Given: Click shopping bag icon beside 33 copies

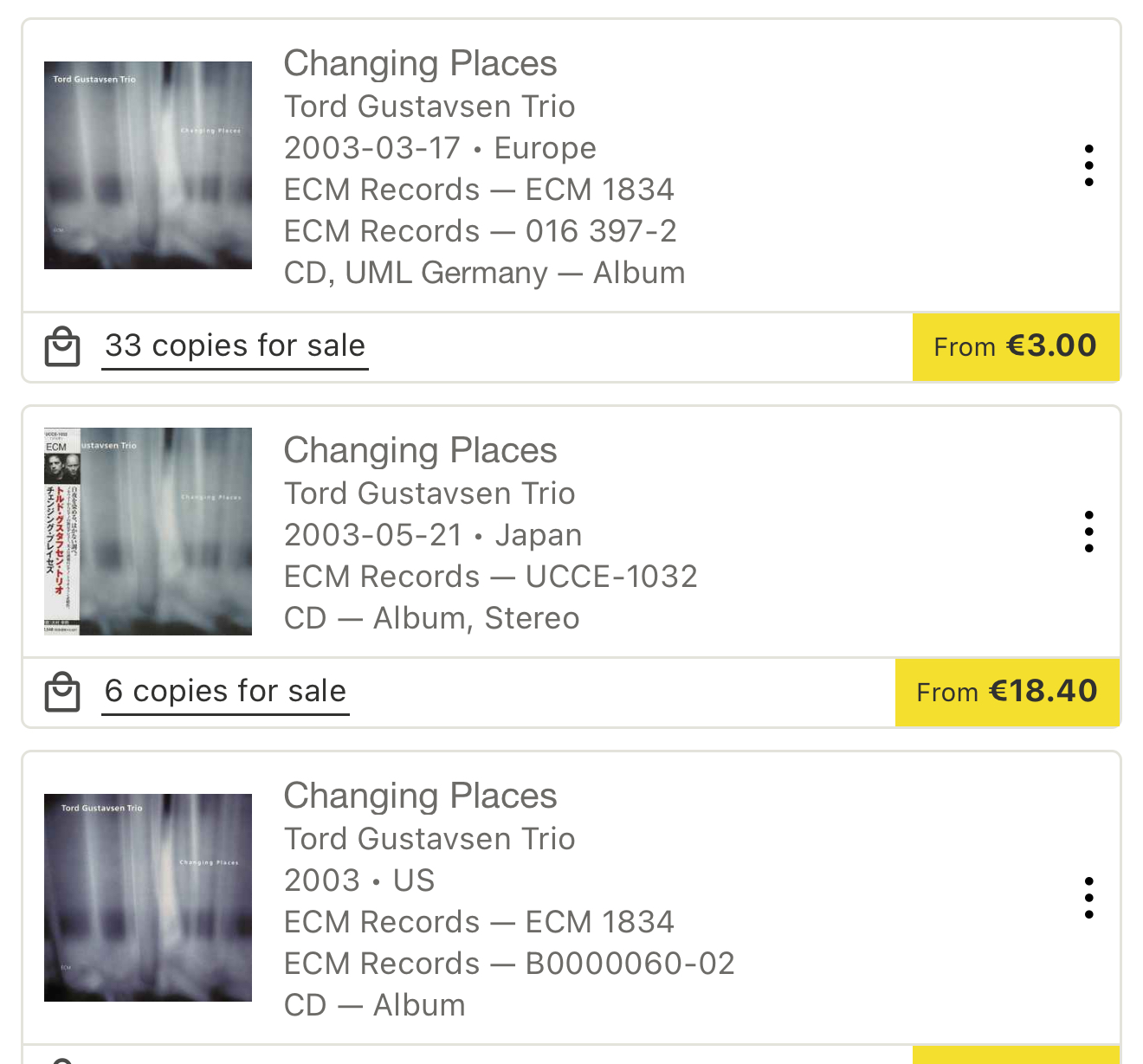Looking at the screenshot, I should pos(62,347).
